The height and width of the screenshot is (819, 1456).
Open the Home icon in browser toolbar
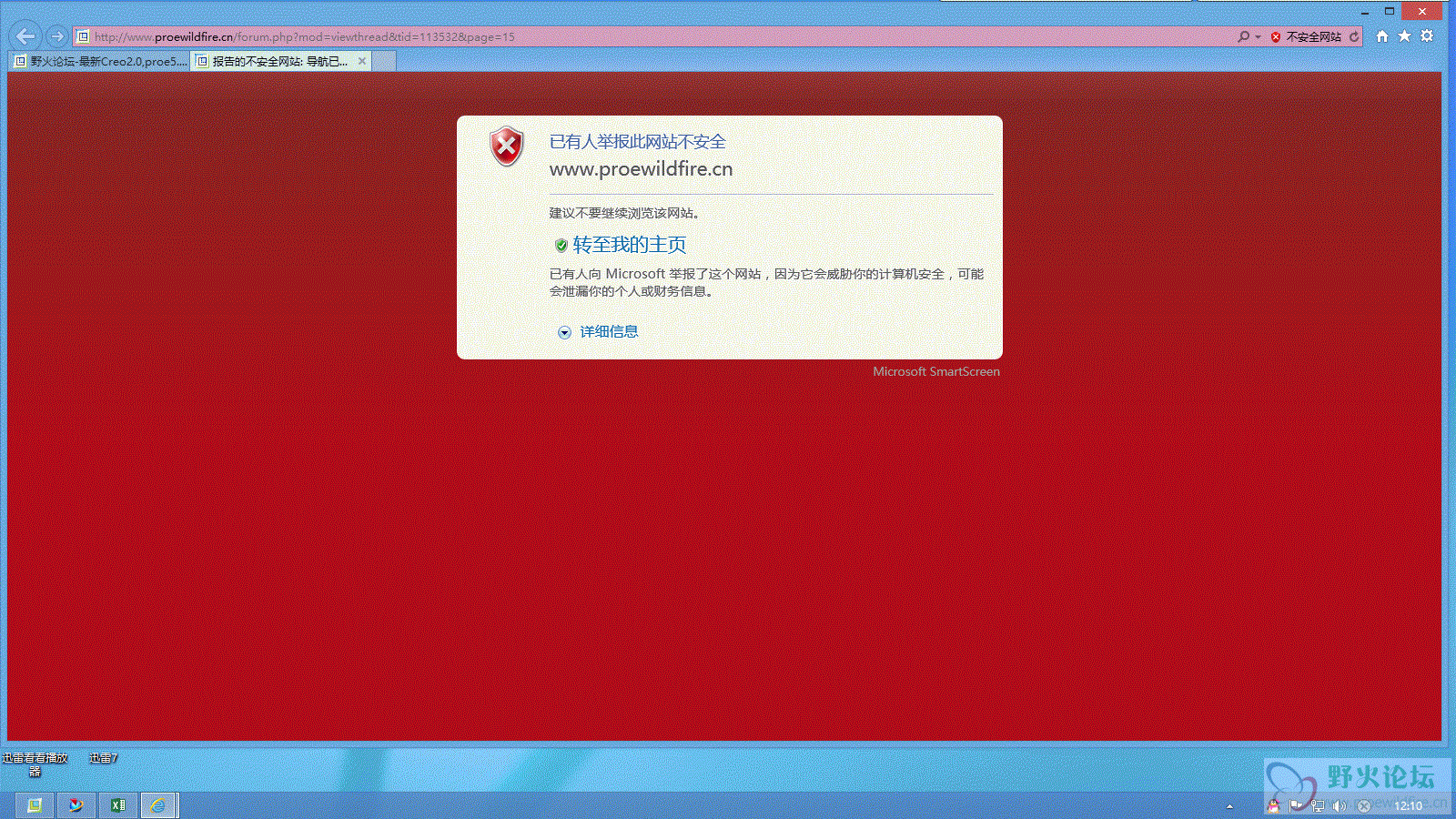click(x=1382, y=36)
